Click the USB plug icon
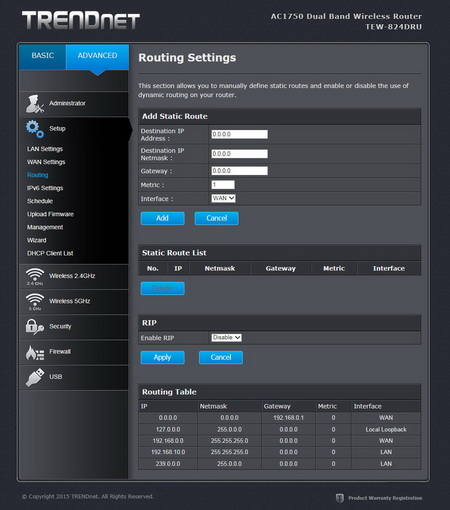Screen dimensions: 450x510 pyautogui.click(x=35, y=377)
